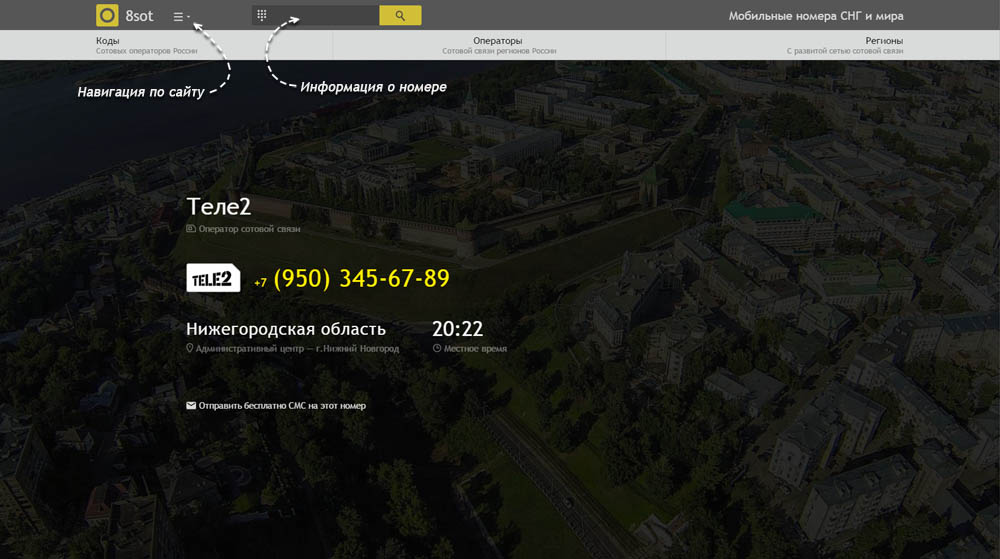
Task: Open the 'Операторы' tab
Action: tap(499, 45)
